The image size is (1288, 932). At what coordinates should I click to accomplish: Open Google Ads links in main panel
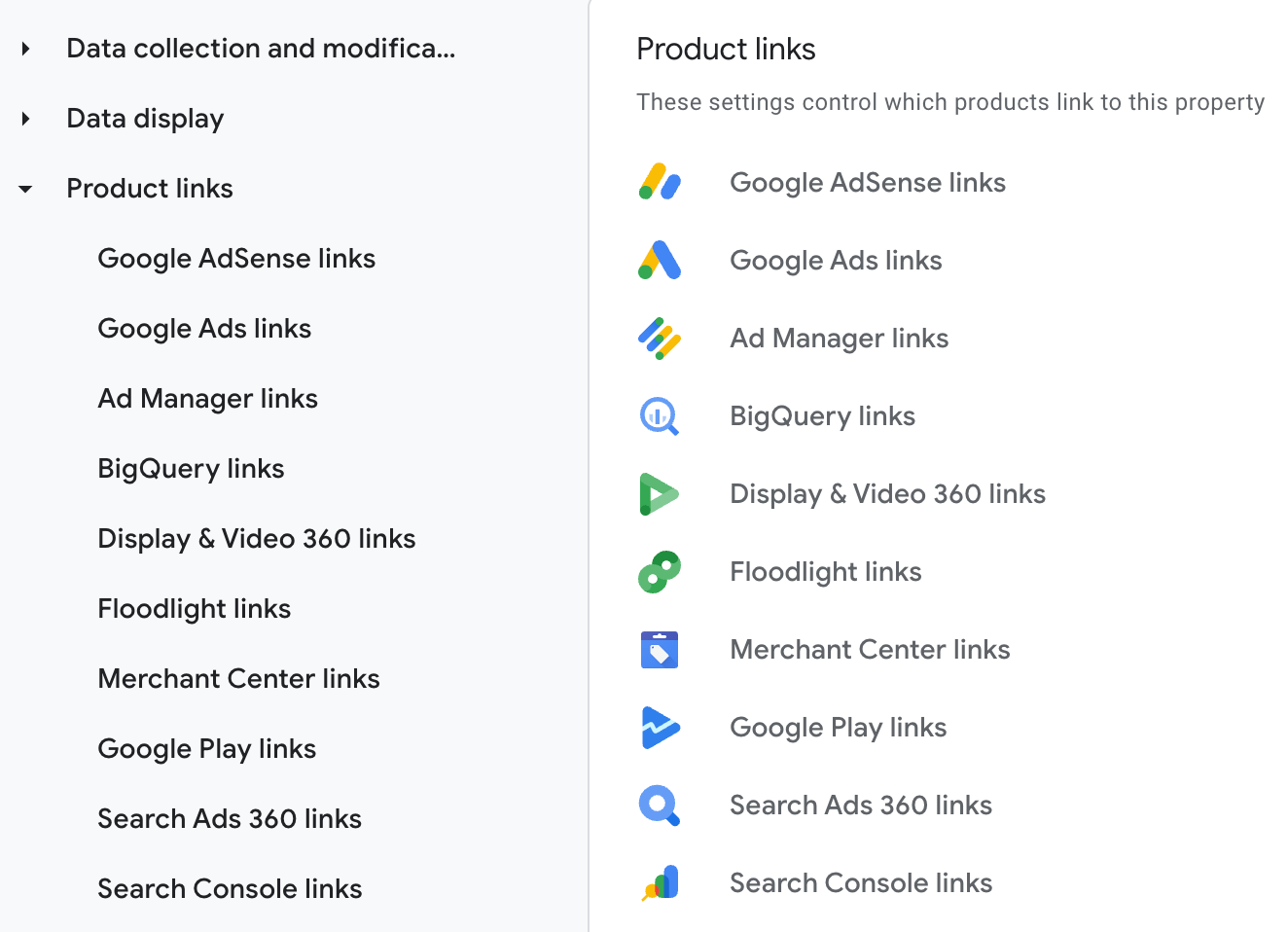836,261
